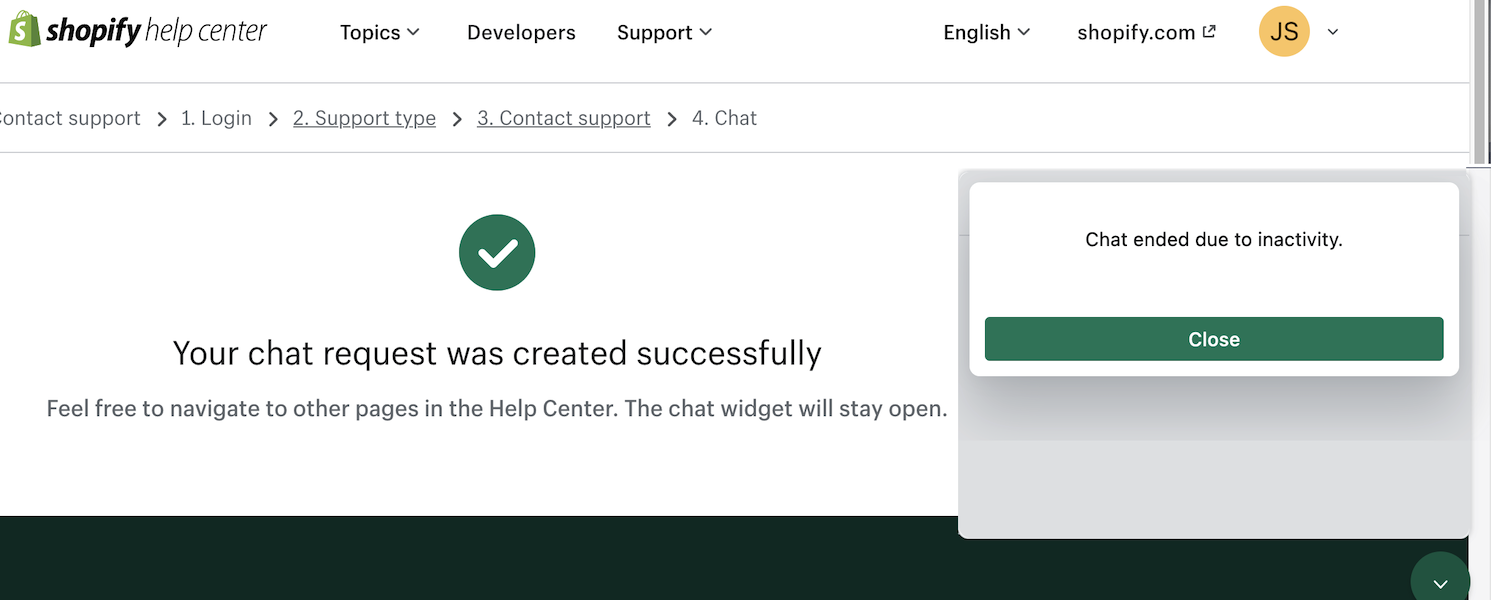Expand the account menu chevron beside the avatar
1491x600 pixels.
(x=1333, y=32)
